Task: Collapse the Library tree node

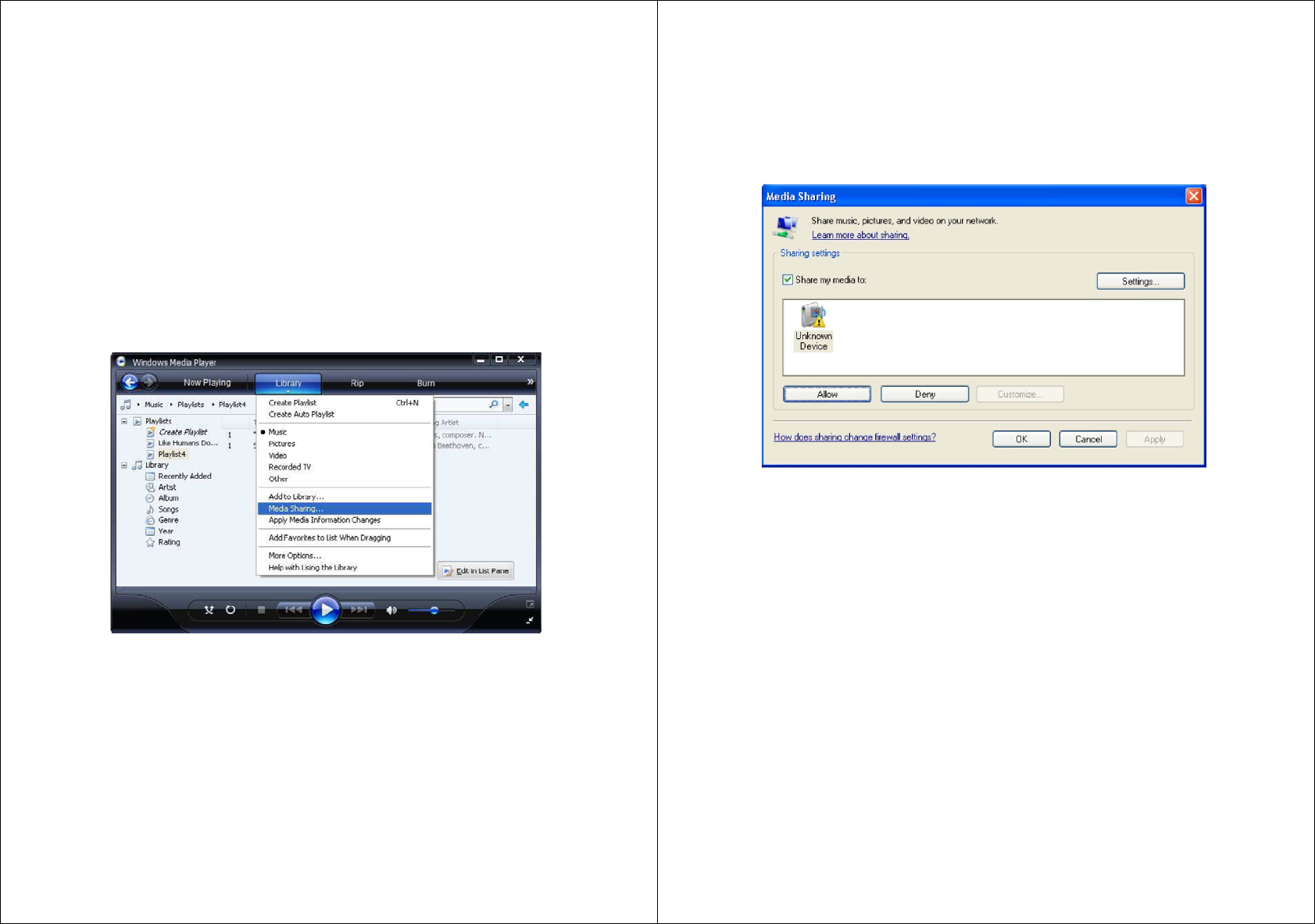Action: coord(124,466)
